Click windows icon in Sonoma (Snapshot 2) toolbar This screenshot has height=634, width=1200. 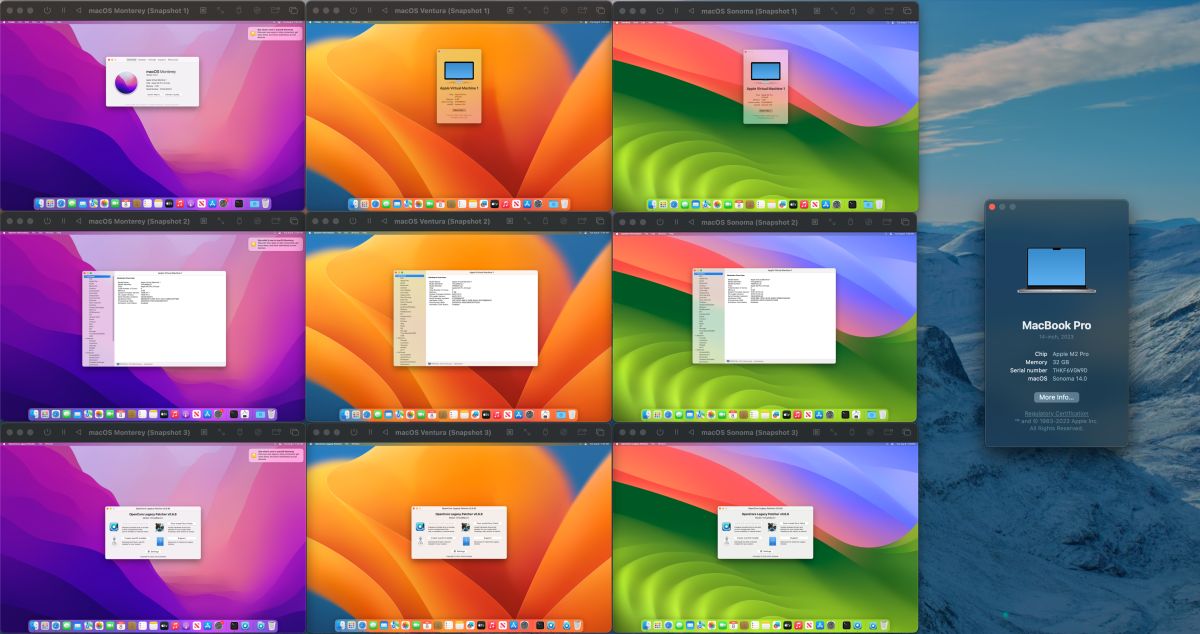point(907,221)
